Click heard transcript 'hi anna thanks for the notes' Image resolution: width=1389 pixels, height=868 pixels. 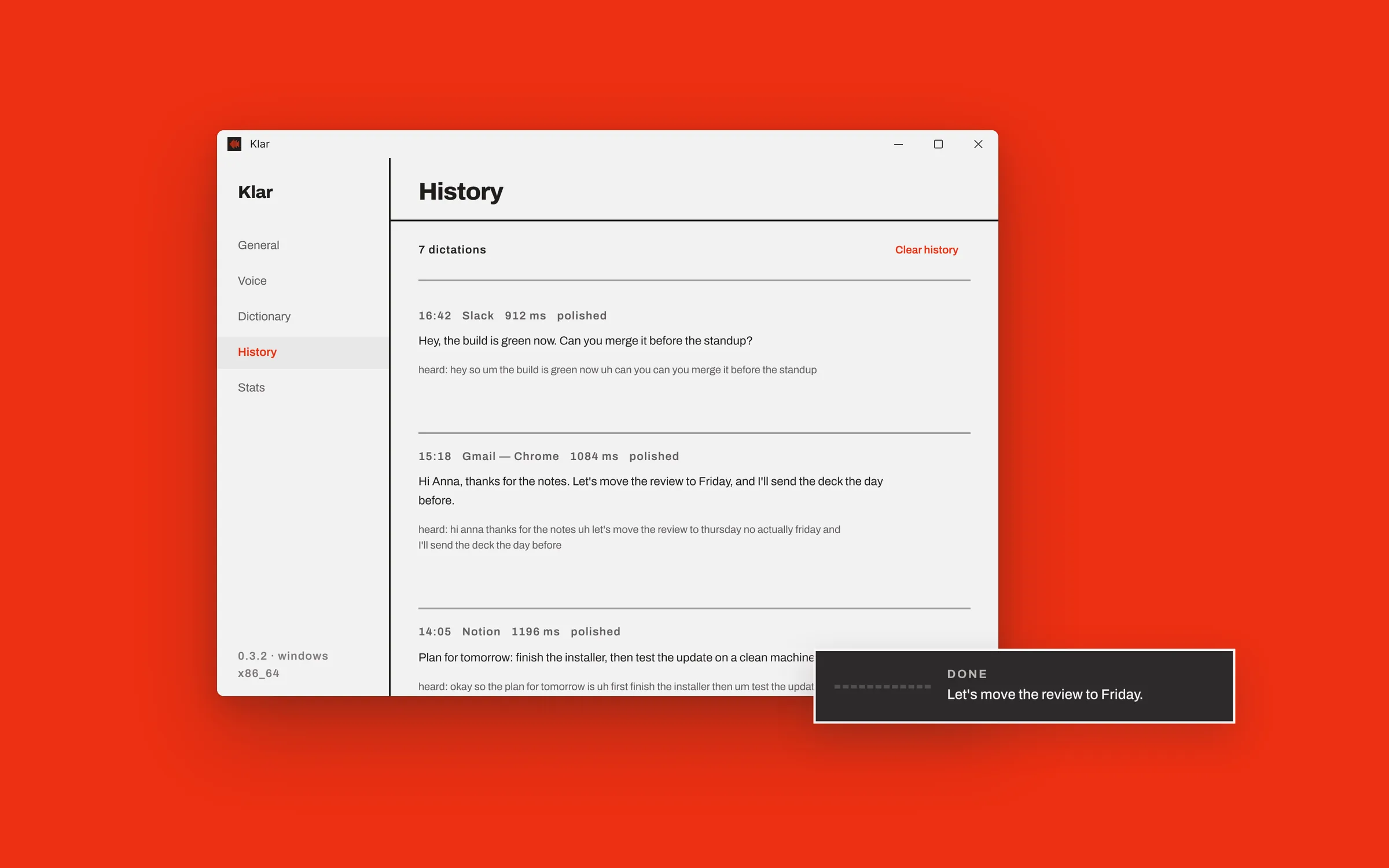629,537
